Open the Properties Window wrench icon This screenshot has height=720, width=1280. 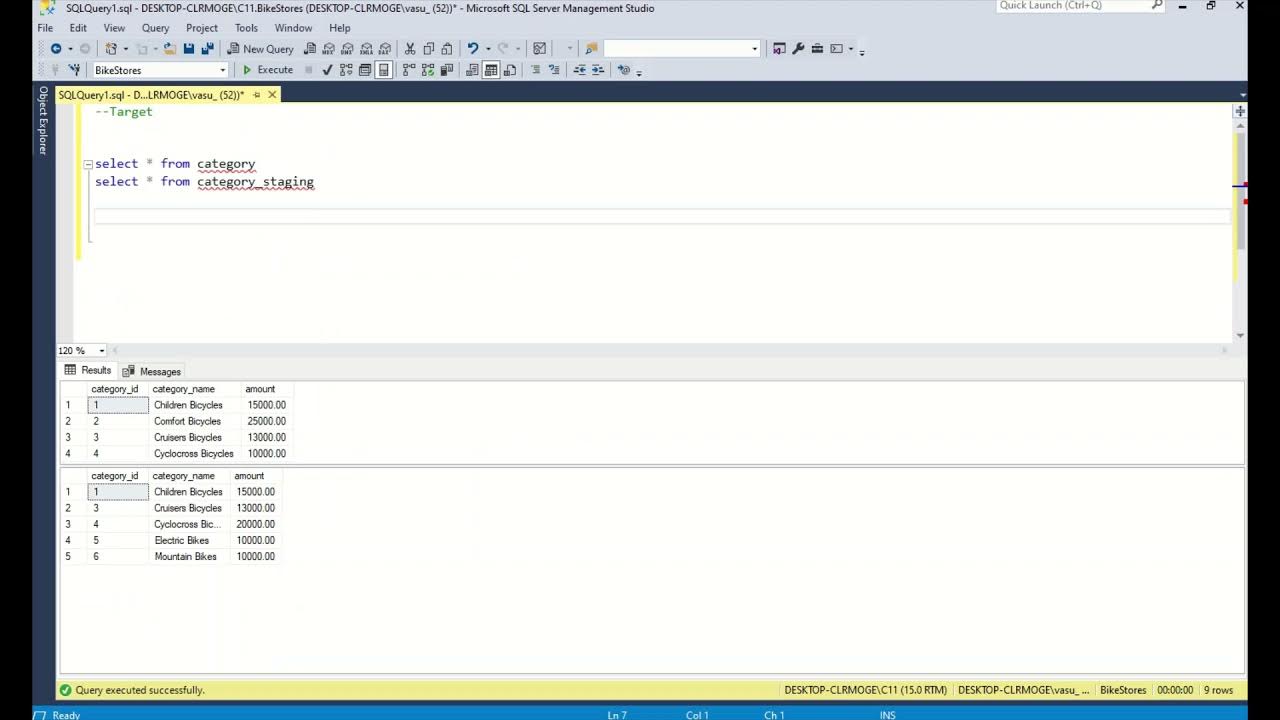tap(798, 48)
